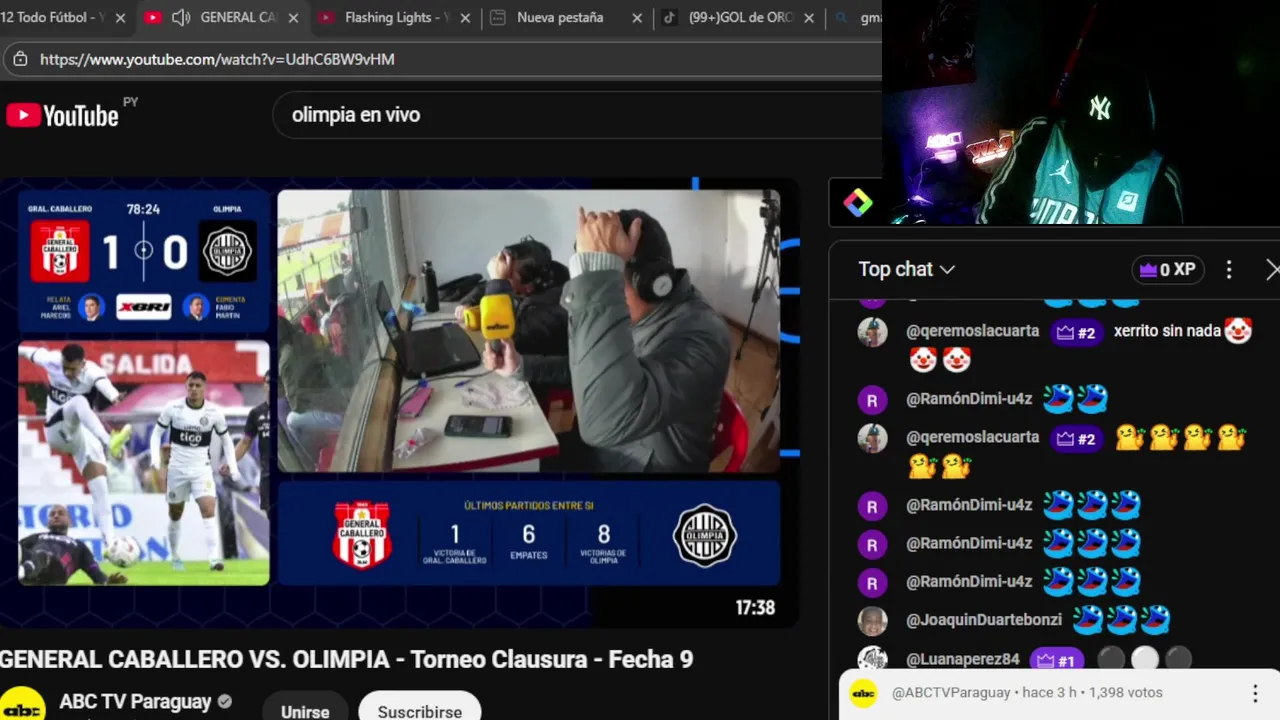The image size is (1280, 720).
Task: Close the Nueva pestaña tab
Action: pos(637,18)
